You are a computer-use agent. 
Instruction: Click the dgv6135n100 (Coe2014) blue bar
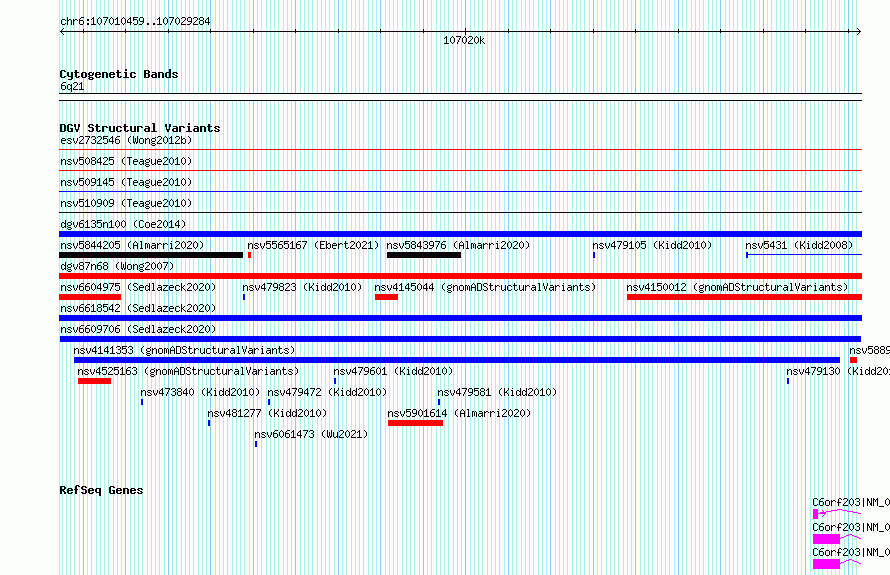pyautogui.click(x=460, y=234)
